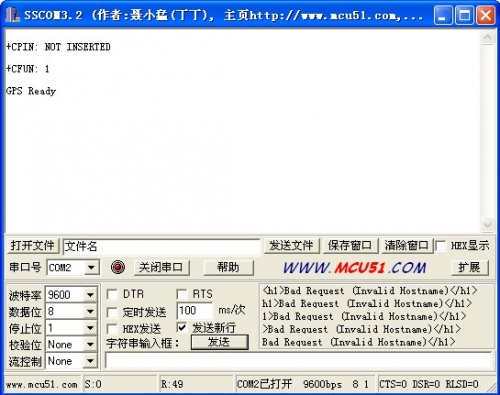The width and height of the screenshot is (500, 395).
Task: Click the R:49 received counter
Action: coord(172,385)
